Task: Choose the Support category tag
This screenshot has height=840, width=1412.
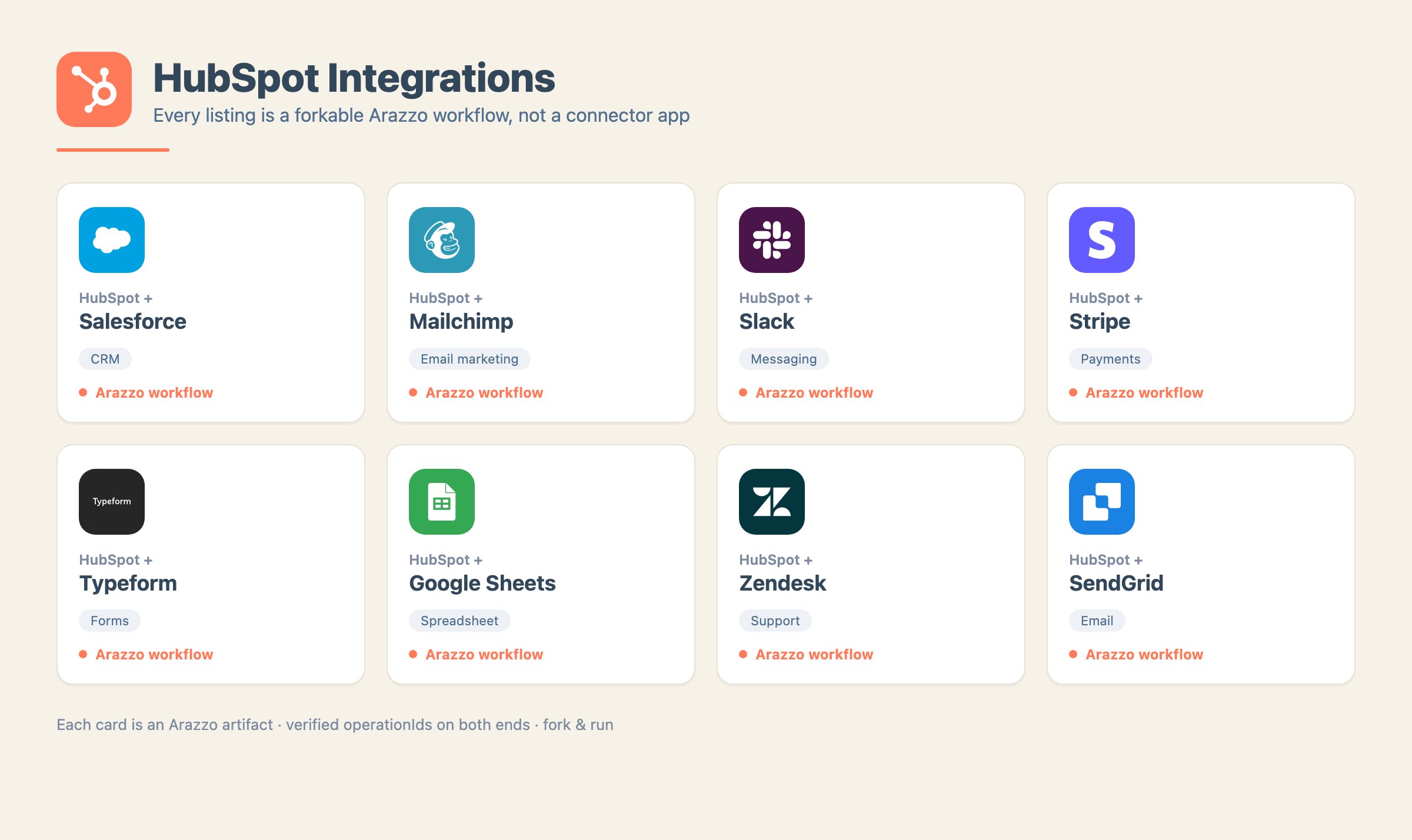Action: 775,621
